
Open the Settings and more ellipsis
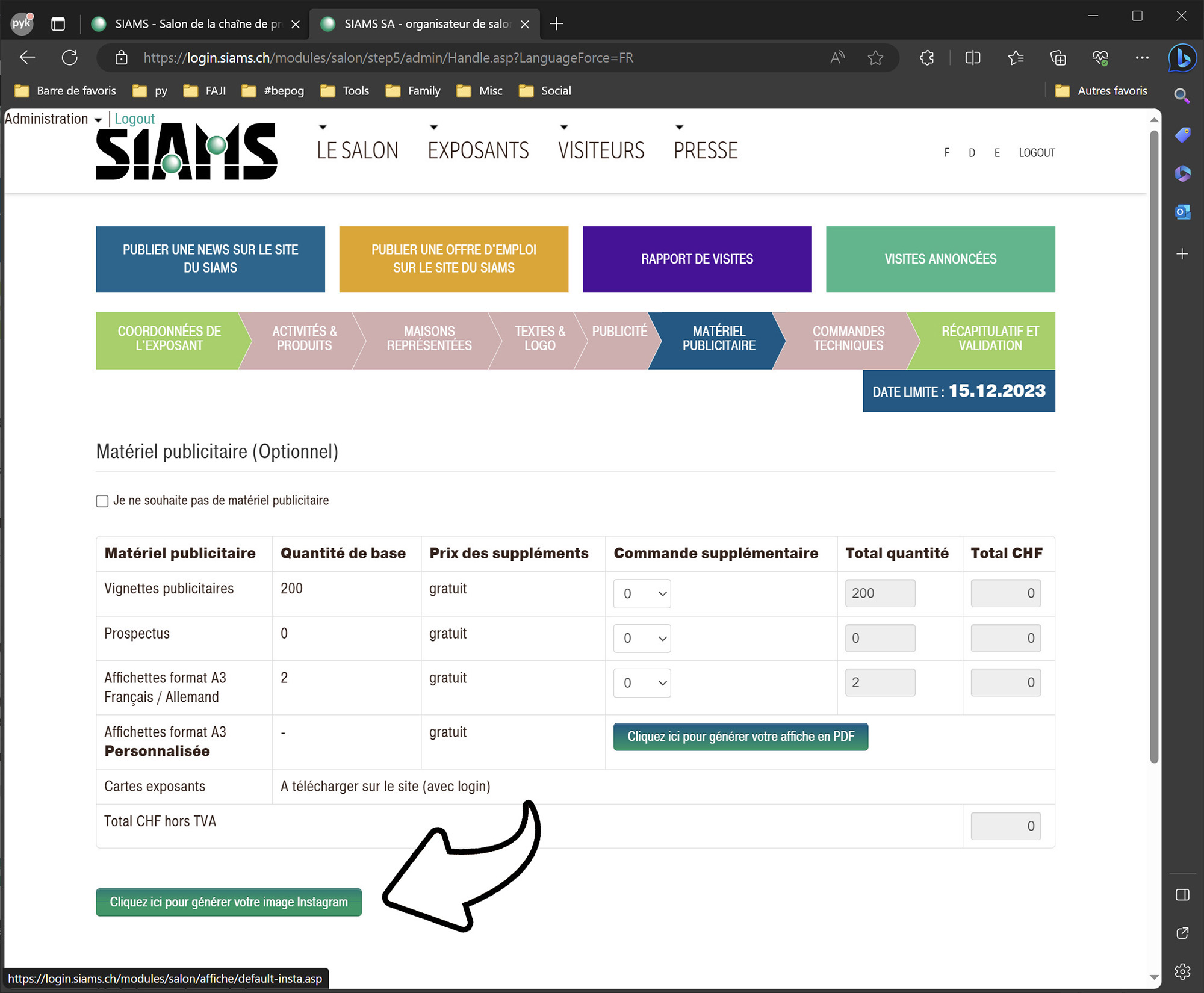pos(1142,58)
